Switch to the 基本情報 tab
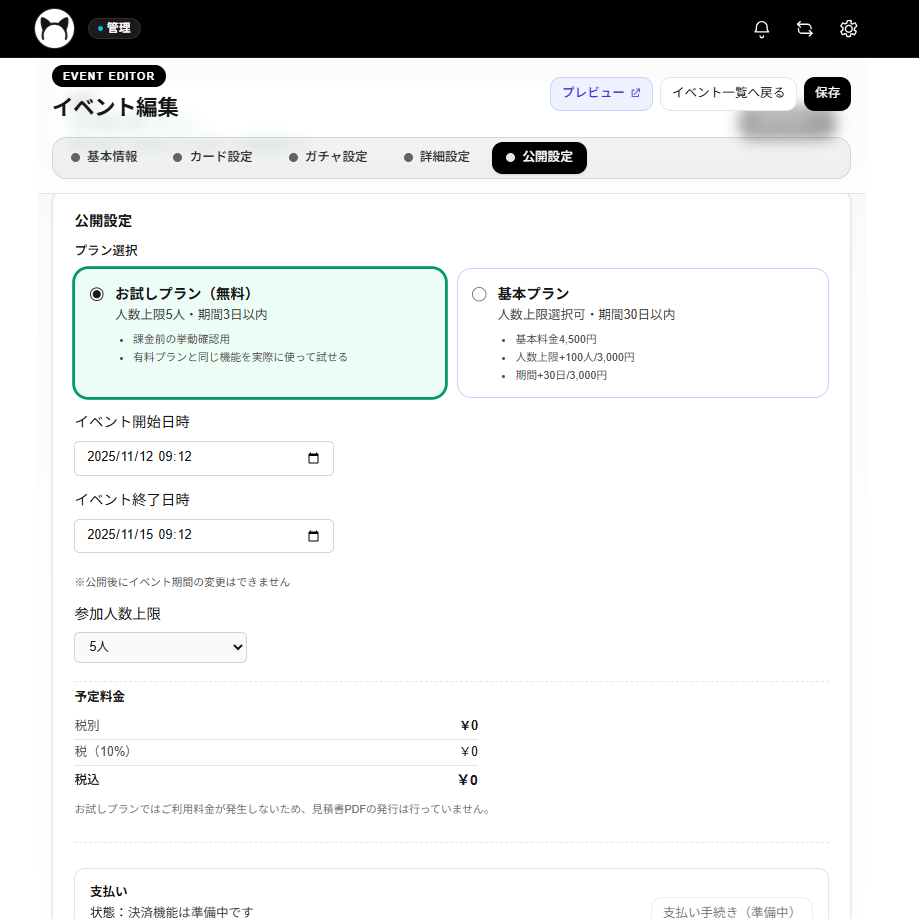The width and height of the screenshot is (919, 919). point(104,157)
